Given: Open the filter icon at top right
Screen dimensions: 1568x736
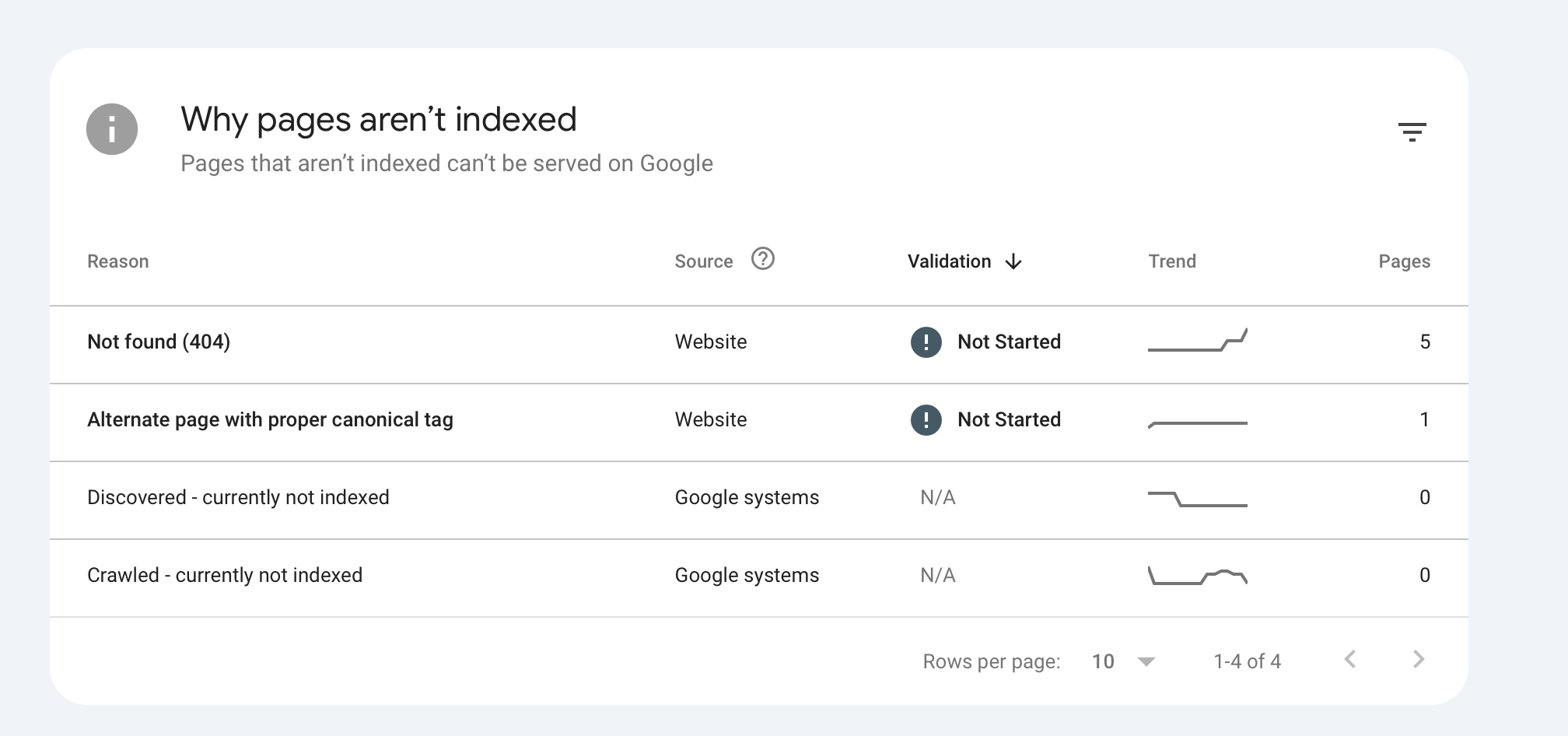Looking at the screenshot, I should click(1414, 131).
